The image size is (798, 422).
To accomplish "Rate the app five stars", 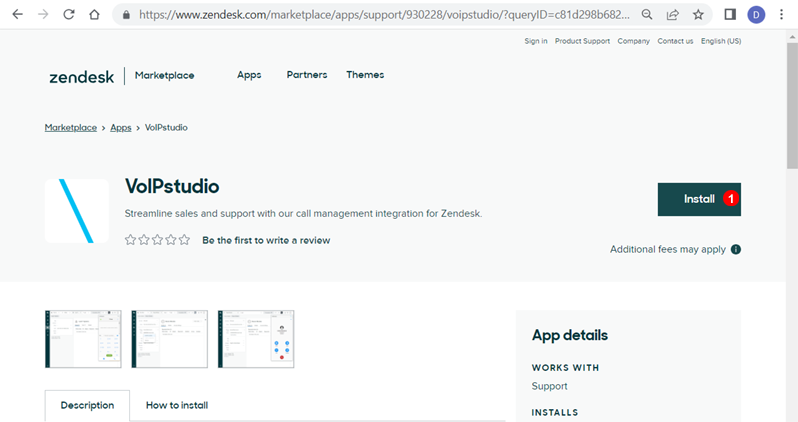I will 184,240.
